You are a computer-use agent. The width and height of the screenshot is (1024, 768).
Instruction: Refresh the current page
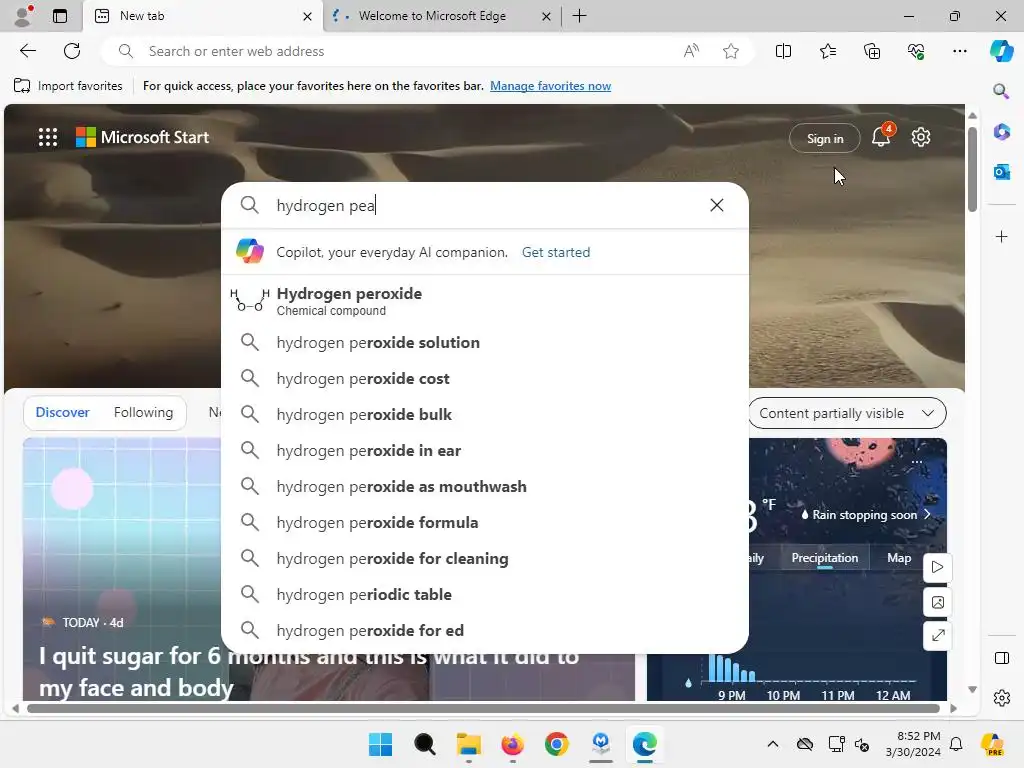tap(72, 51)
